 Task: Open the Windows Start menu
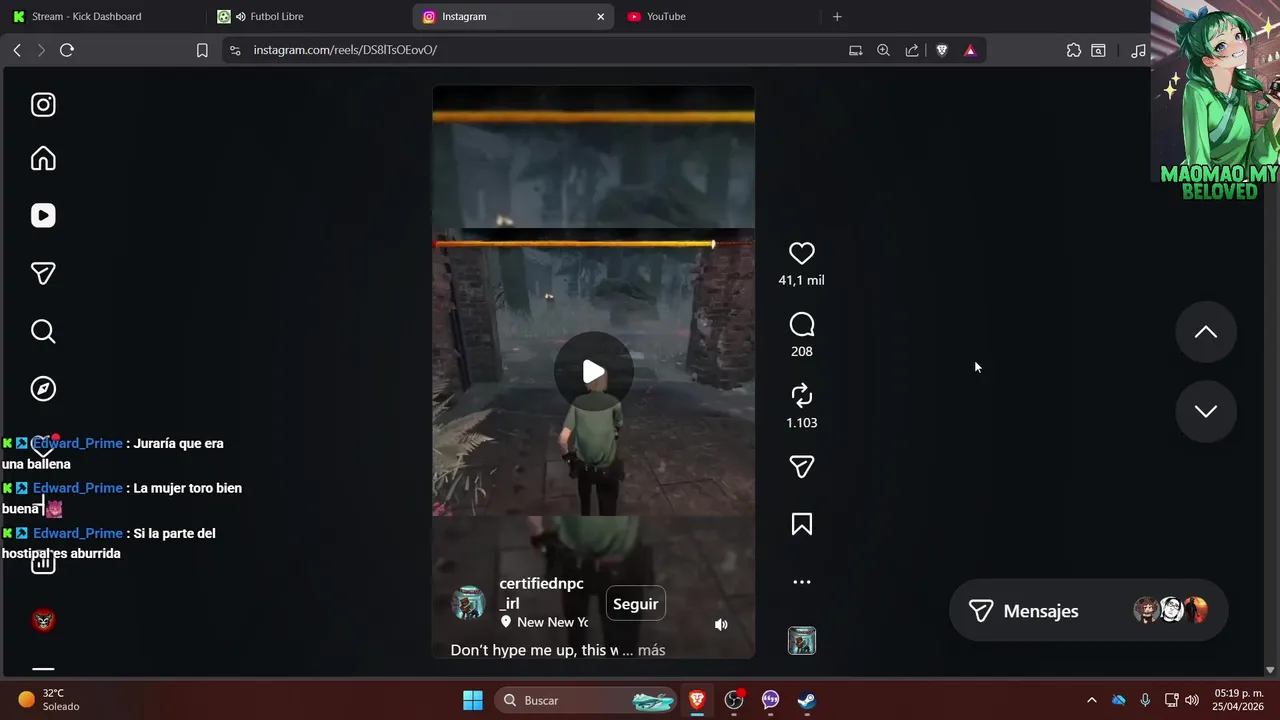pos(473,700)
